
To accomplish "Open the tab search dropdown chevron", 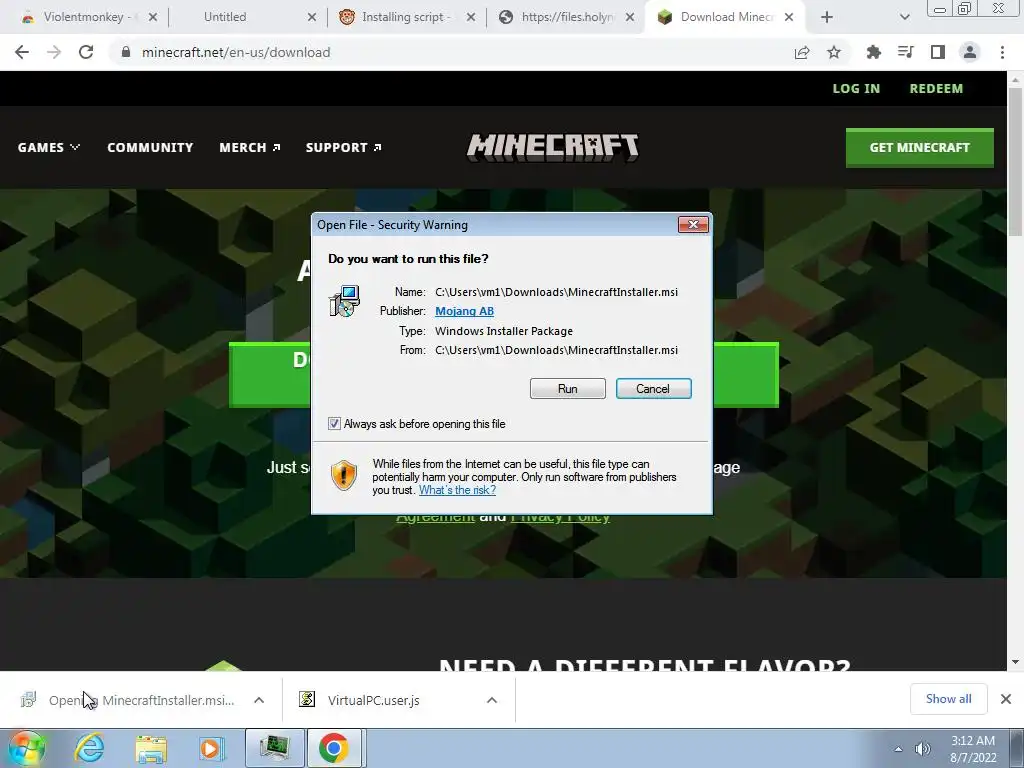I will (x=904, y=18).
